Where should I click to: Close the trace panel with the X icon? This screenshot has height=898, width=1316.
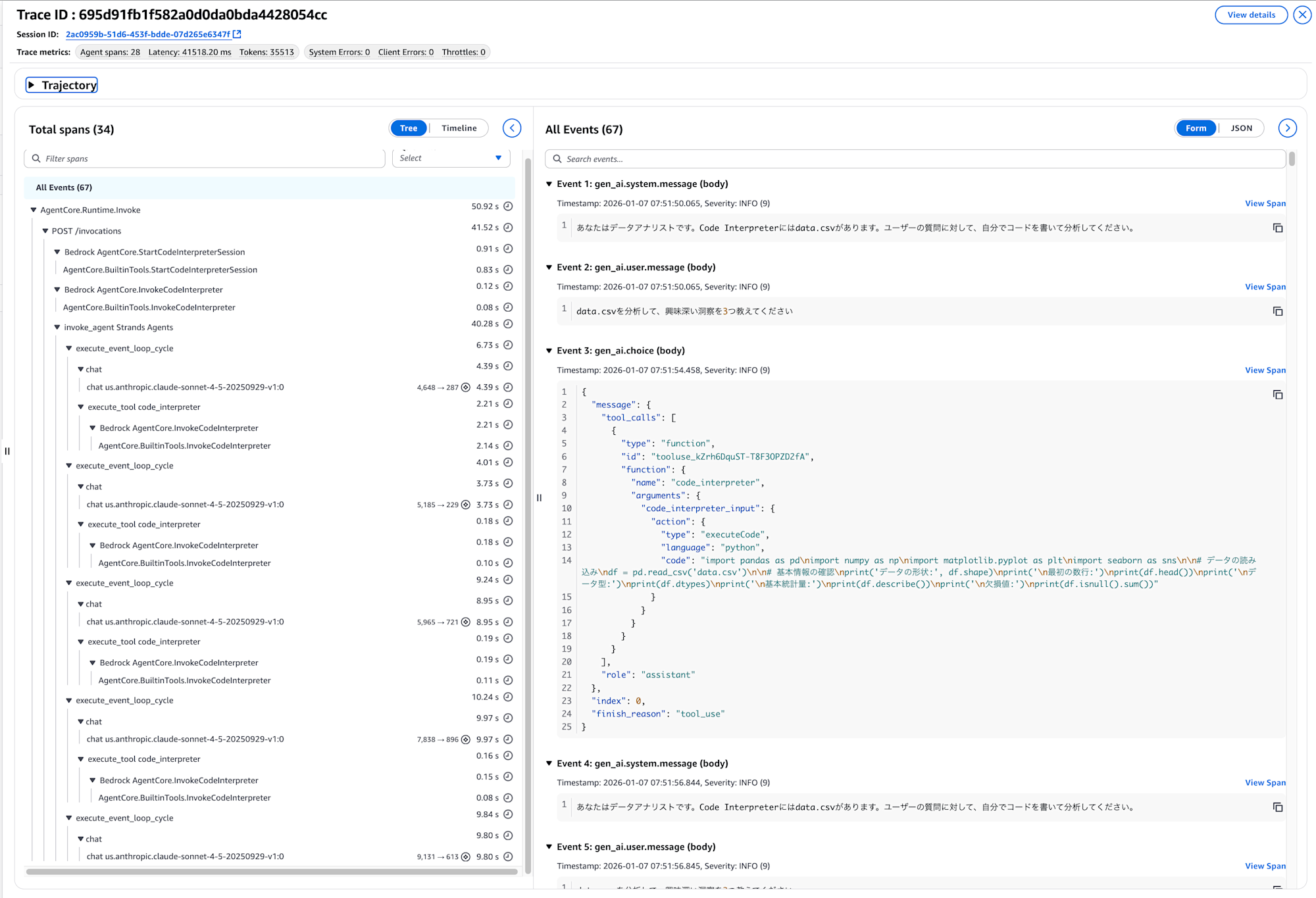[x=1302, y=14]
